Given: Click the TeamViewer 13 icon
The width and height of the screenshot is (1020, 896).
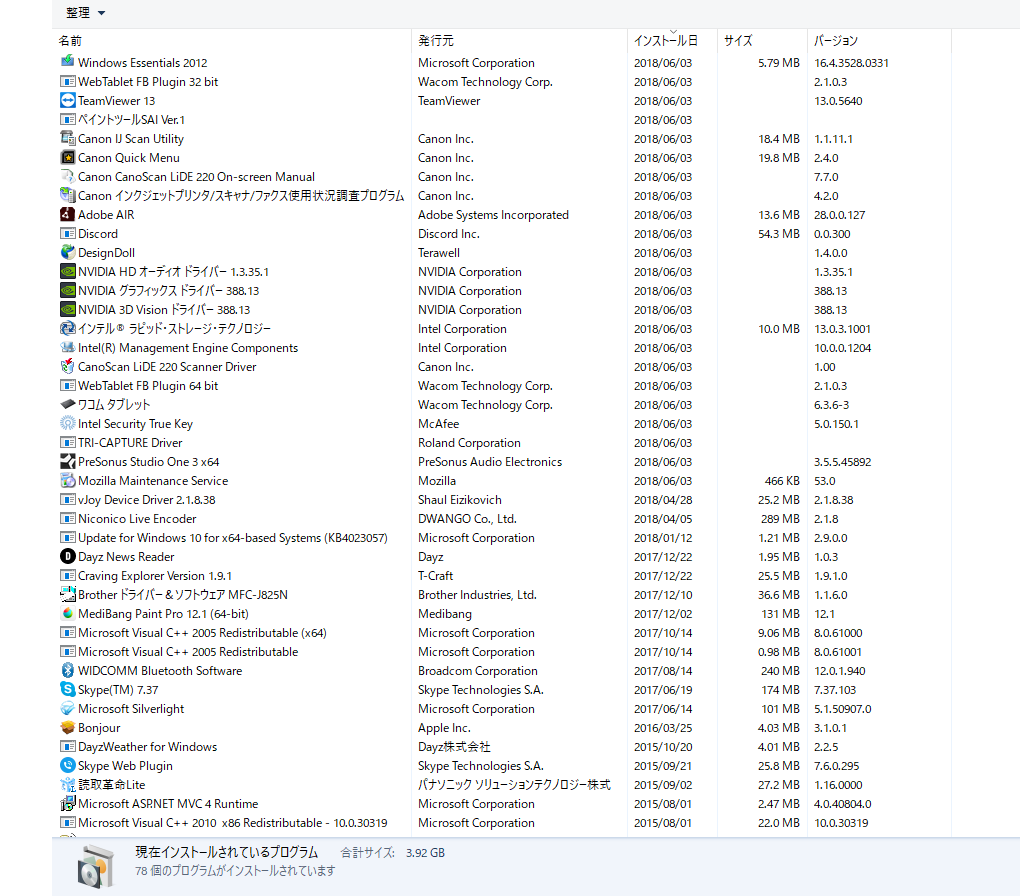Looking at the screenshot, I should tap(68, 100).
